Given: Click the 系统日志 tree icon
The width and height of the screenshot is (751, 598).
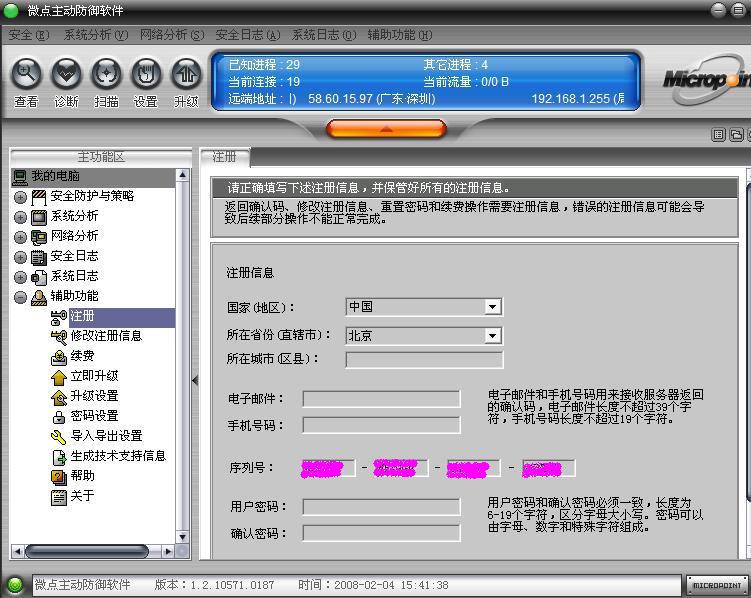Looking at the screenshot, I should point(39,278).
